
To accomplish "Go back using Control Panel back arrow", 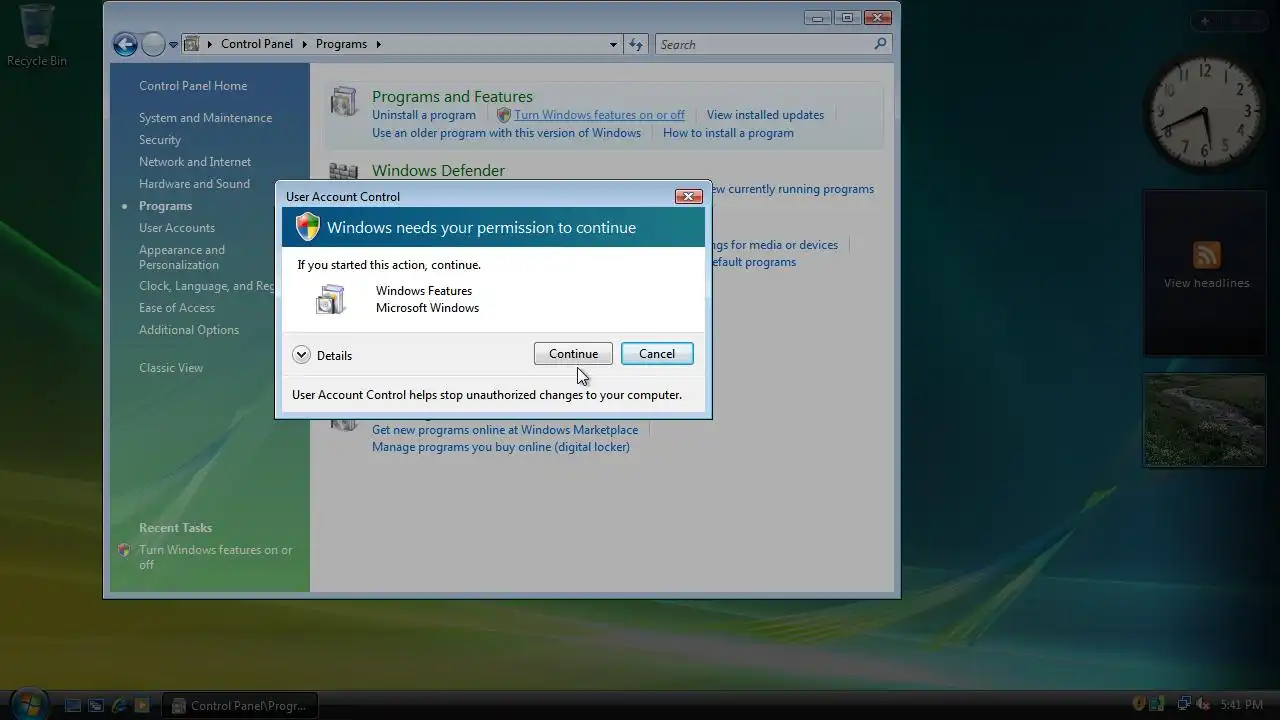I will [125, 44].
